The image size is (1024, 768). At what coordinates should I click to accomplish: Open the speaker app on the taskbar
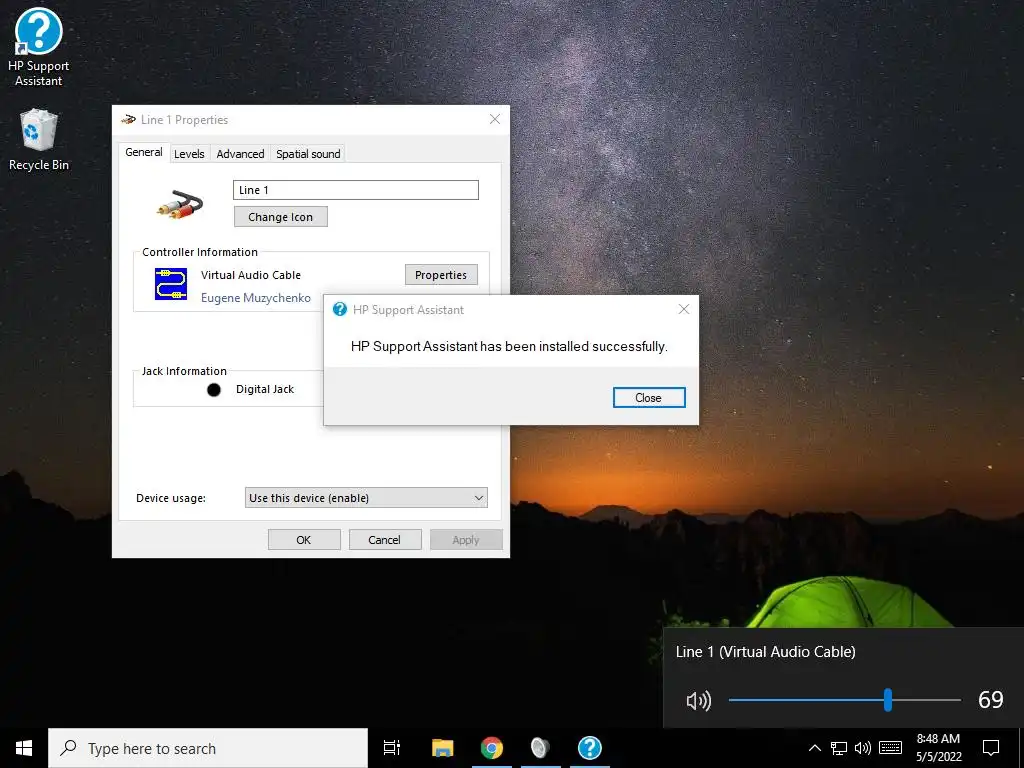540,748
